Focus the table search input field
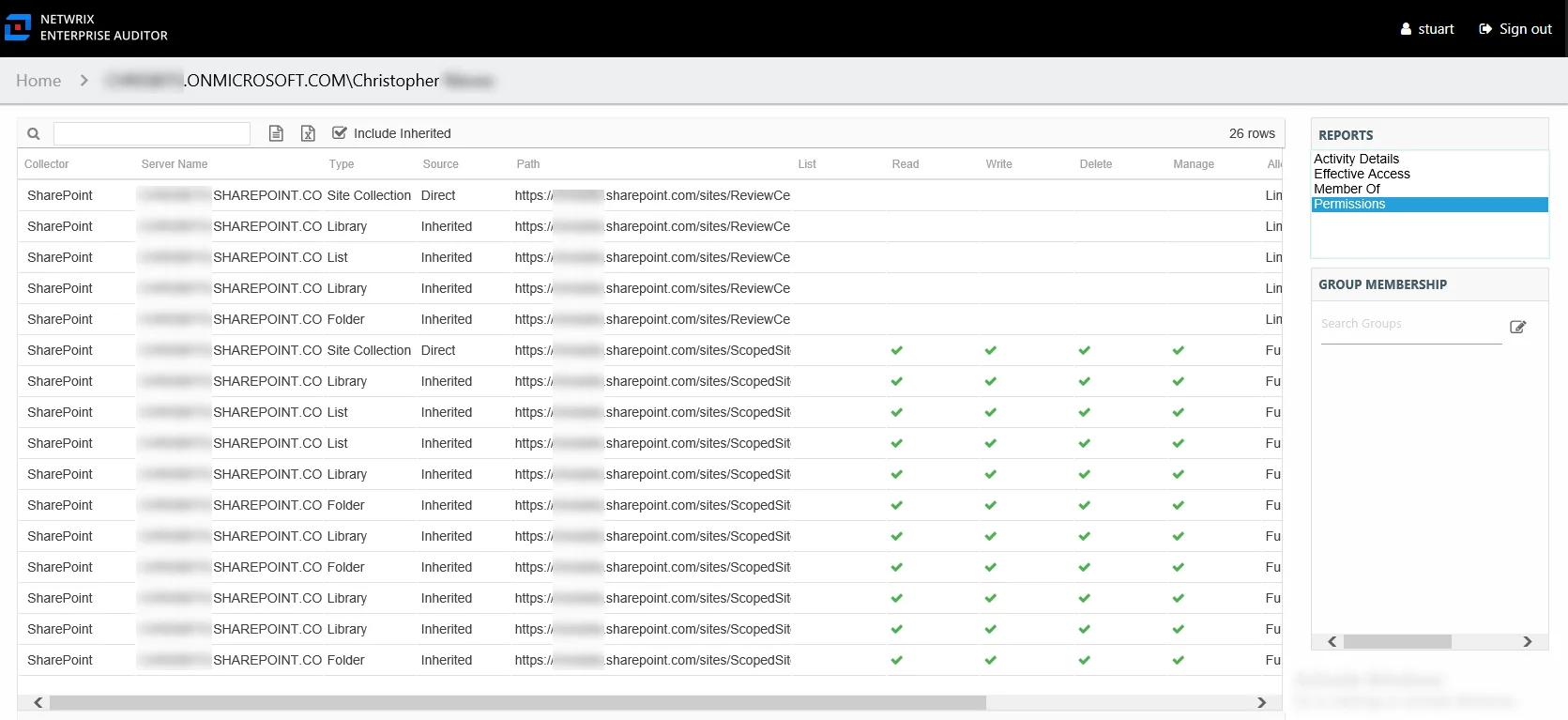The image size is (1568, 720). click(x=152, y=133)
